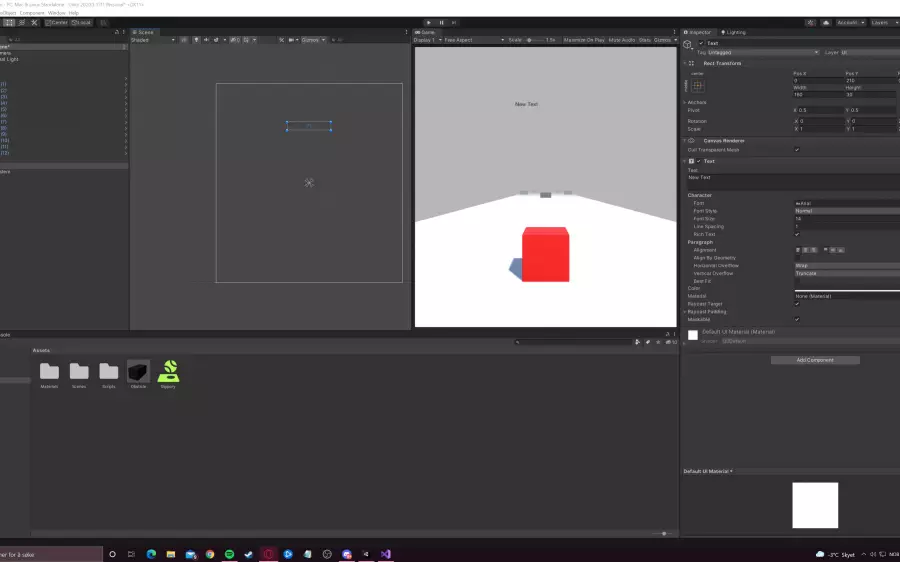Open the Window menu
Viewport: 900px width, 562px height.
(x=57, y=13)
